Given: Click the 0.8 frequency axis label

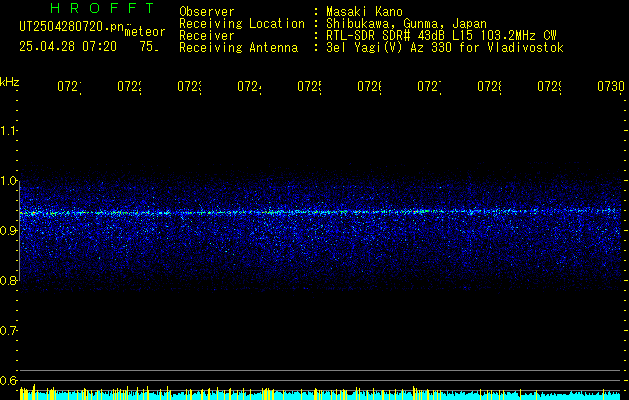Looking at the screenshot, I should click(x=9, y=280).
